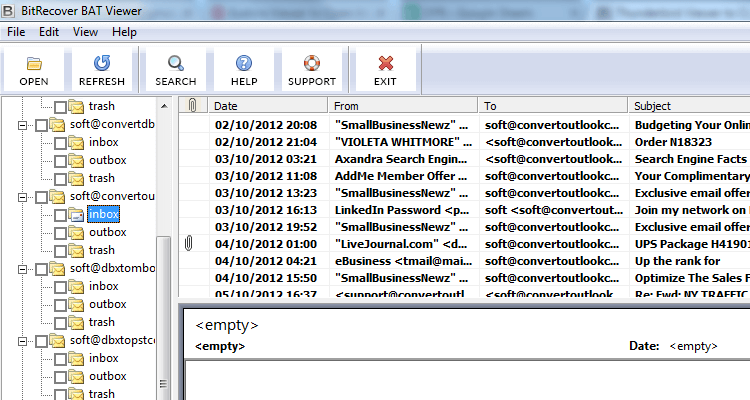Select the trash folder under soft@convertdb
Screen dimensions: 750x400
click(101, 178)
